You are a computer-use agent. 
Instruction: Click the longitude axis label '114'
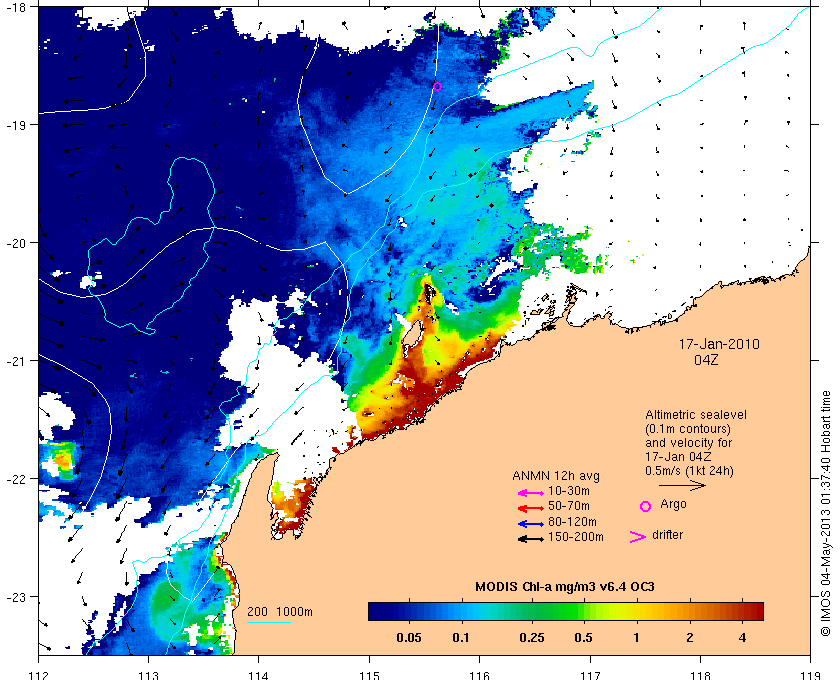(x=259, y=675)
